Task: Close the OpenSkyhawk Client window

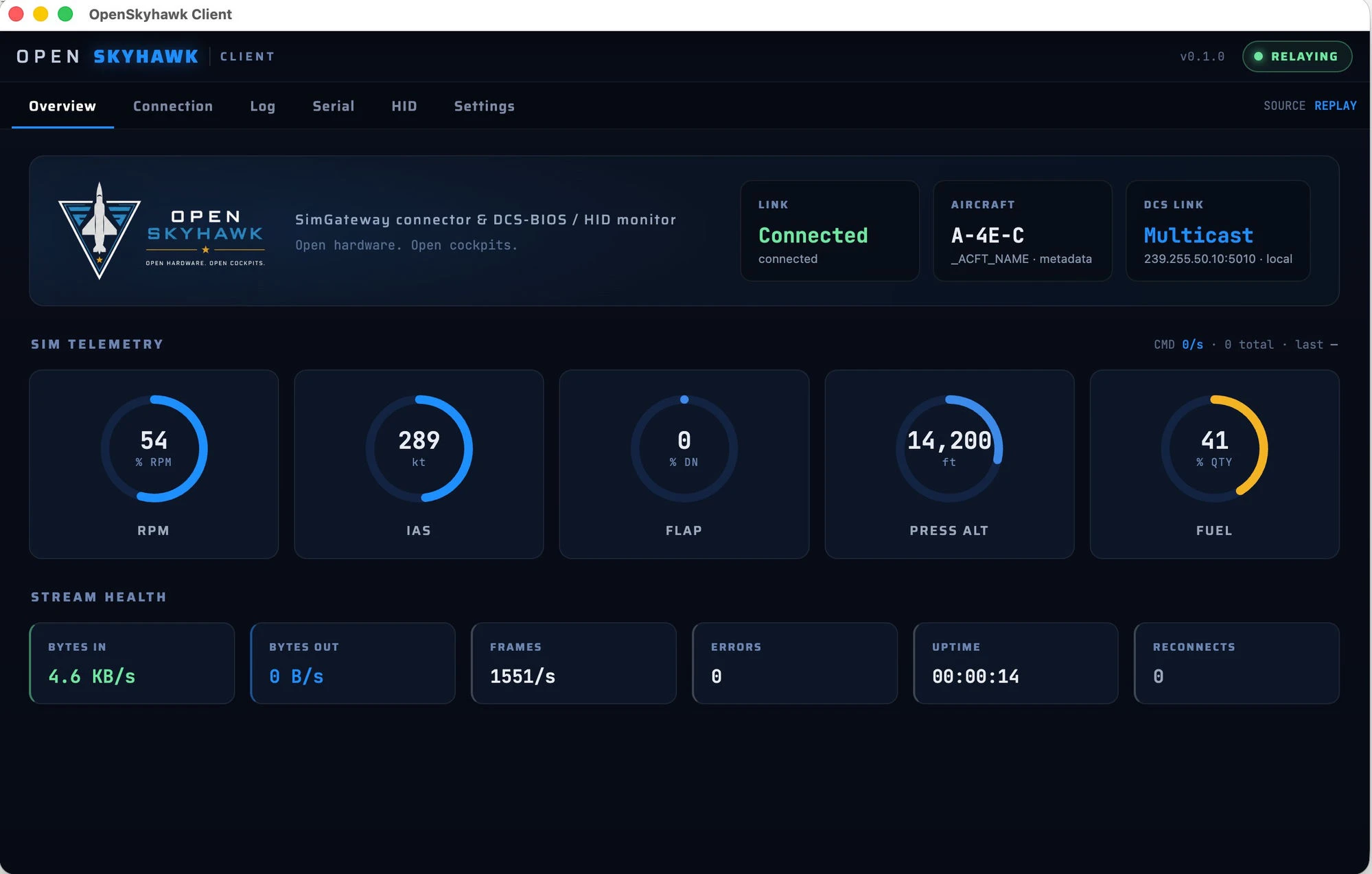Action: pyautogui.click(x=16, y=14)
